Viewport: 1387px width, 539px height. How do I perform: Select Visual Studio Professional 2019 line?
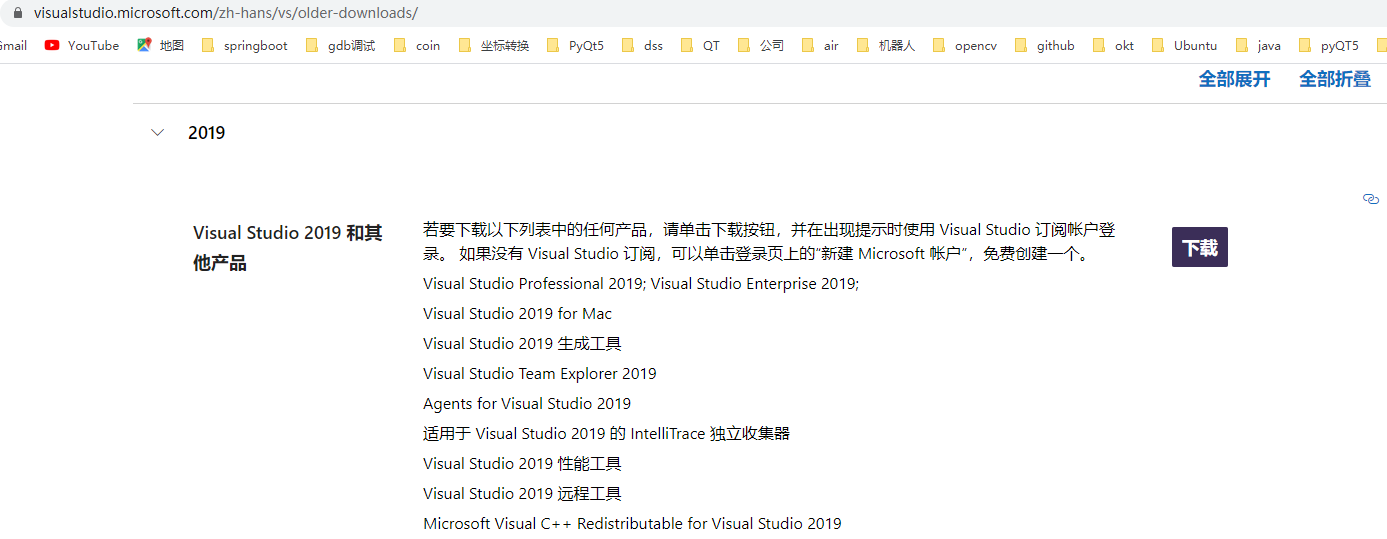[641, 284]
